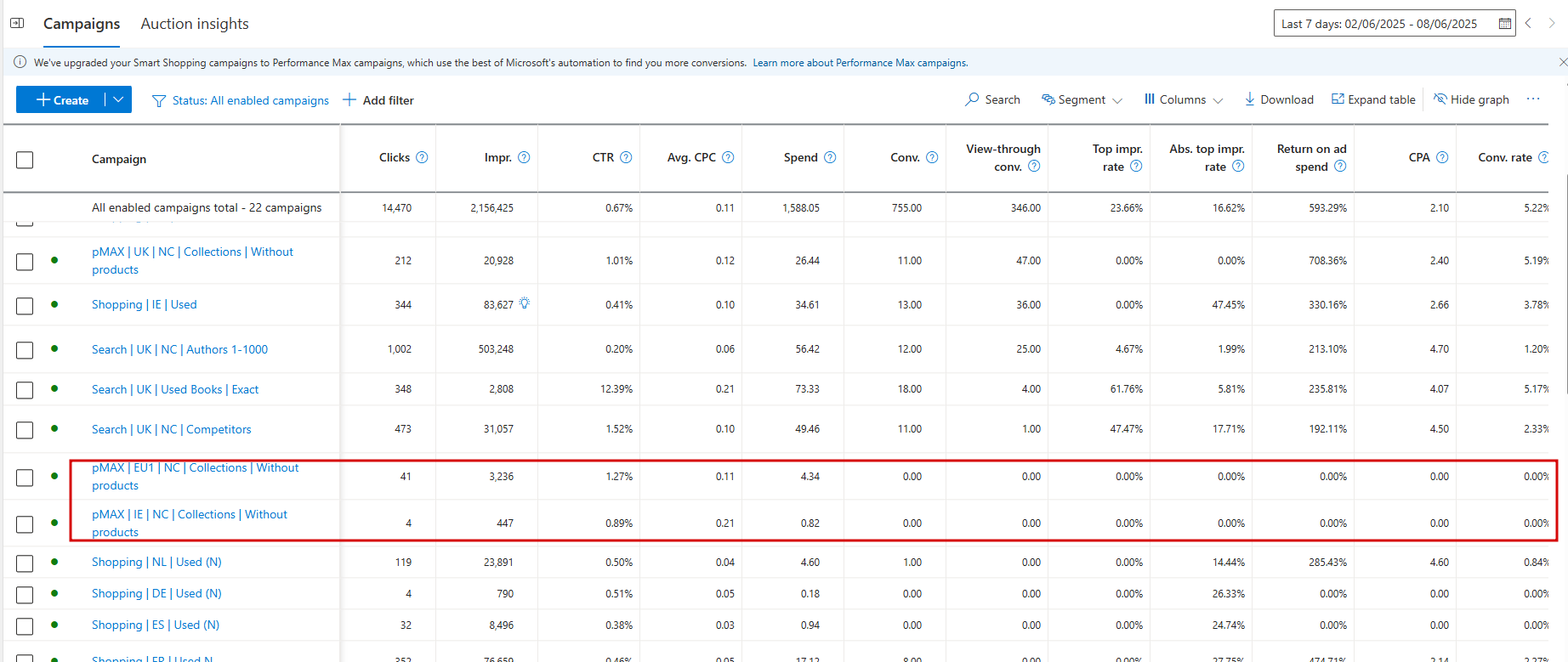Open Shopping DE Used (N) campaign

pos(156,593)
